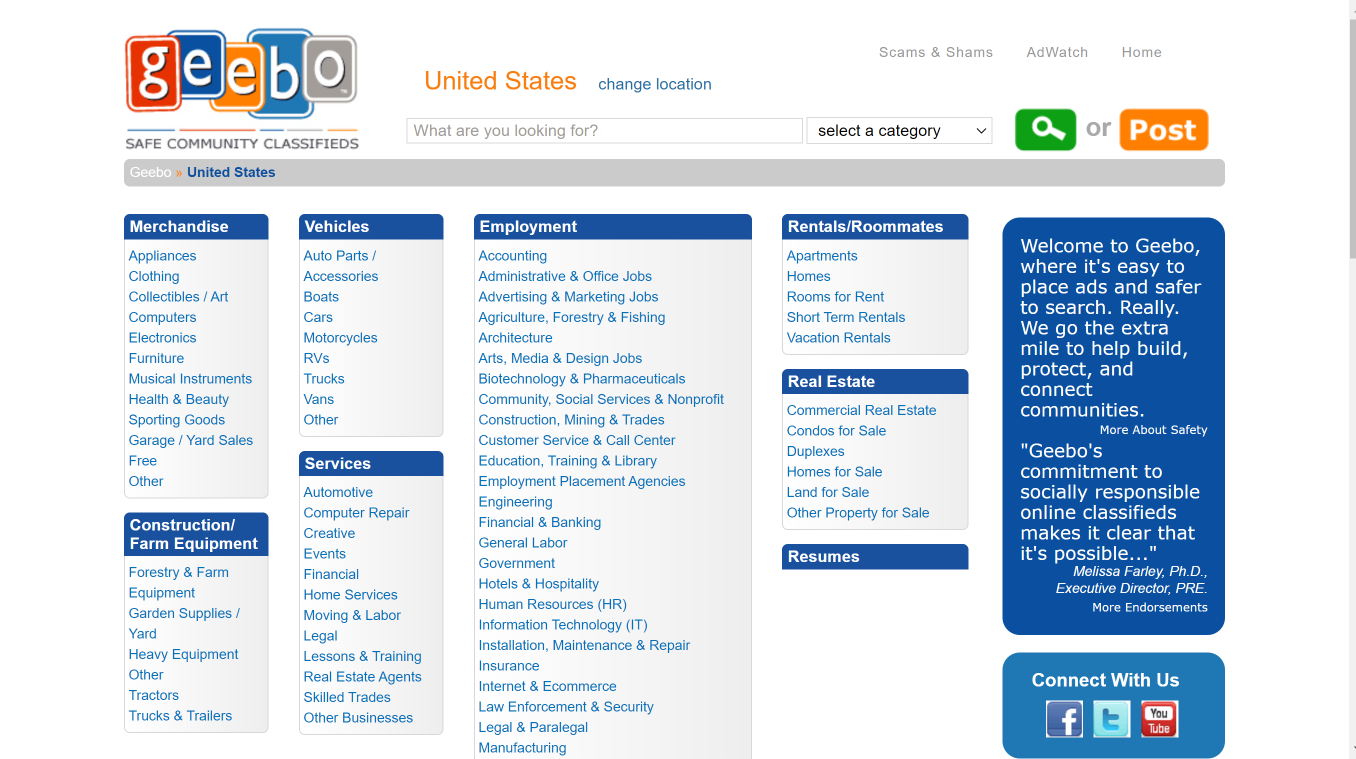
Task: Open the Resumes section header
Action: (875, 557)
